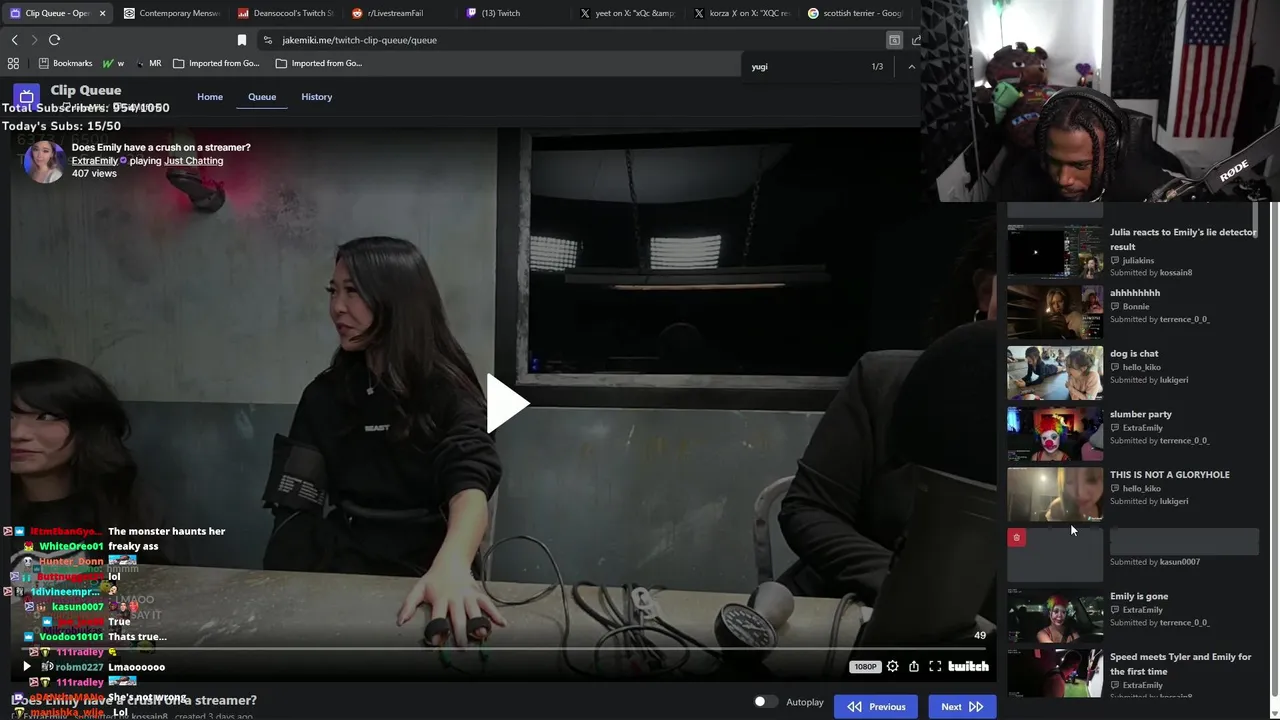
Task: Click the Bonnie channel name in queue
Action: (1136, 307)
